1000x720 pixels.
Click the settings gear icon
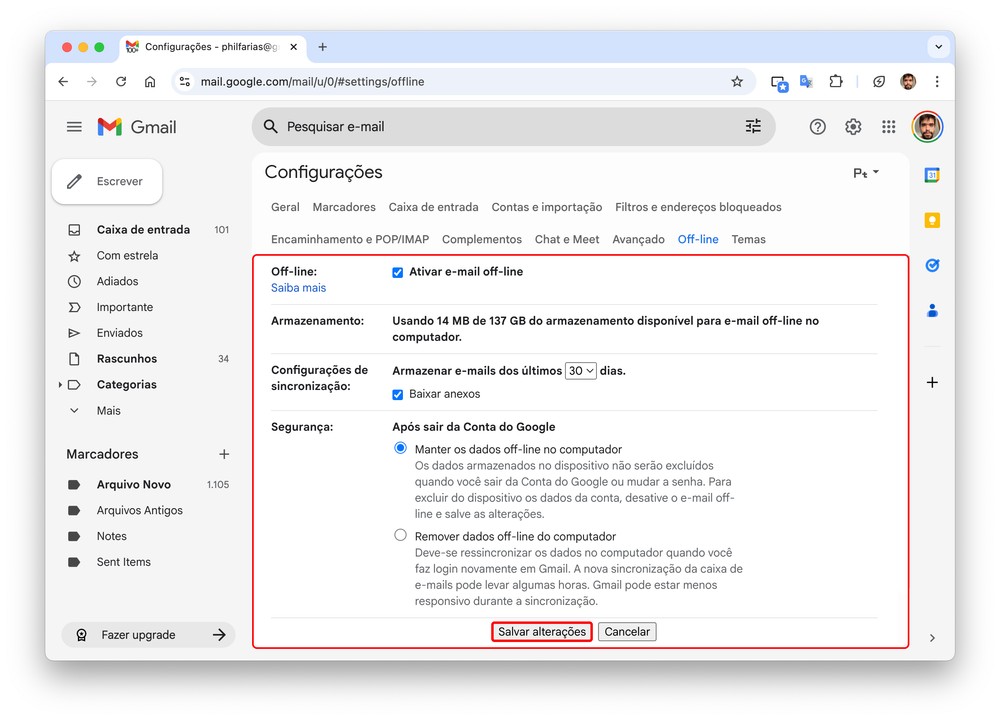(853, 127)
